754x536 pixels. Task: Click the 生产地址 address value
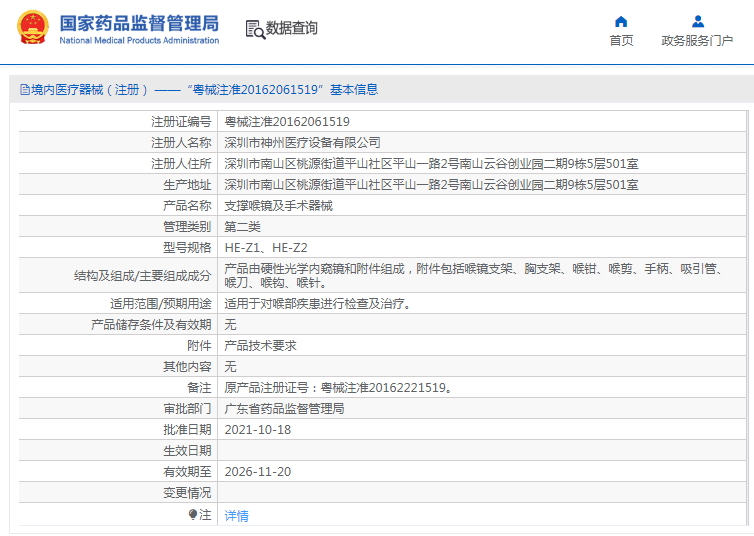[x=431, y=185]
